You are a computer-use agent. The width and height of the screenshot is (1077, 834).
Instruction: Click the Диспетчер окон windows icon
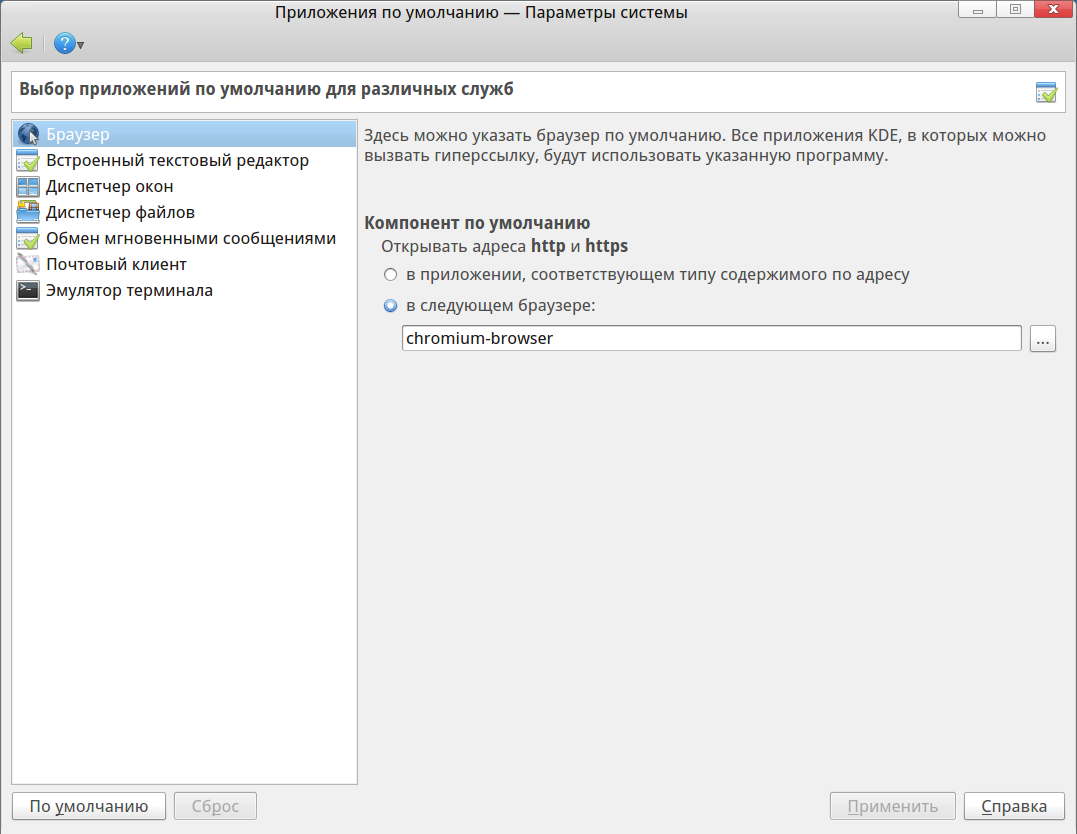click(28, 186)
